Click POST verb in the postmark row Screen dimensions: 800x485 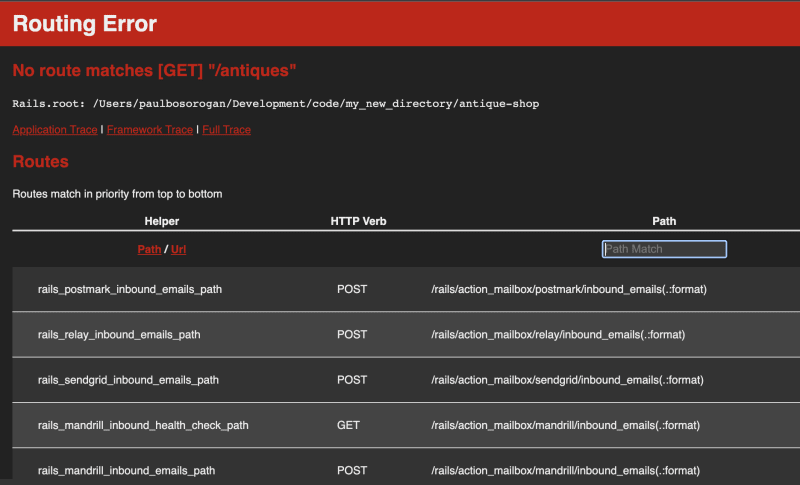[x=352, y=289]
